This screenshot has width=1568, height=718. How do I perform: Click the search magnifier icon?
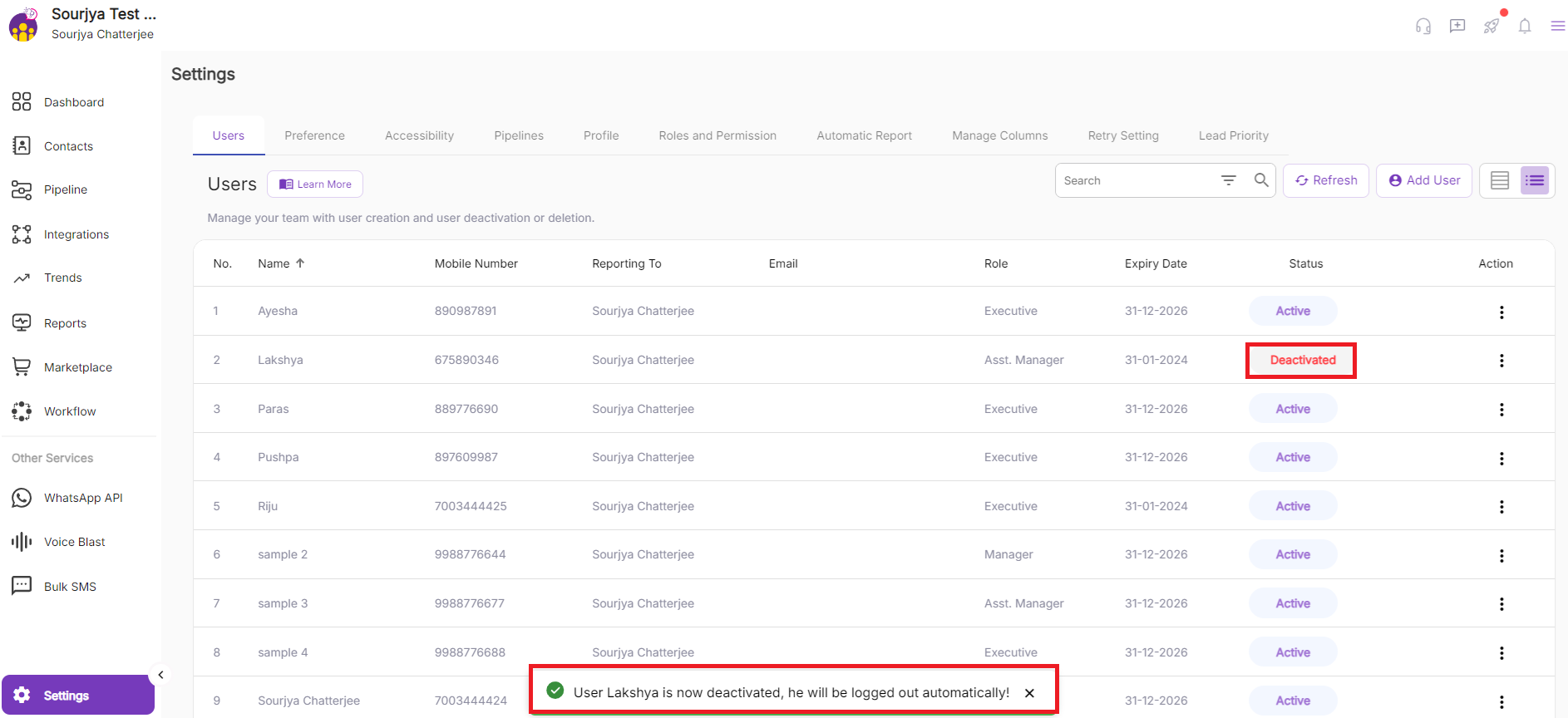pos(1260,180)
